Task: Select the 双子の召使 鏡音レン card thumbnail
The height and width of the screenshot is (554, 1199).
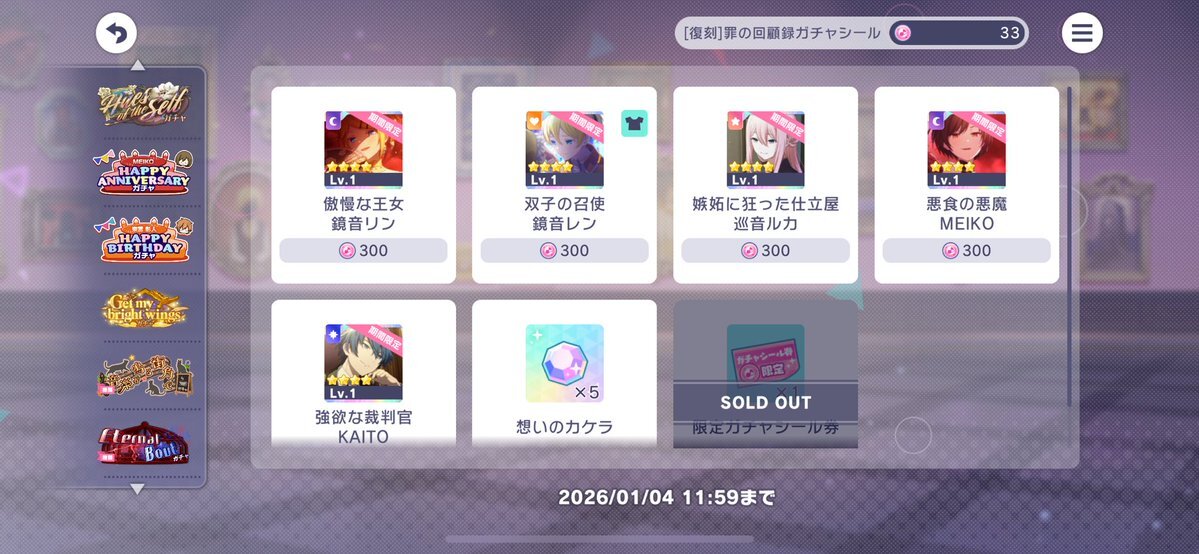Action: pyautogui.click(x=564, y=150)
